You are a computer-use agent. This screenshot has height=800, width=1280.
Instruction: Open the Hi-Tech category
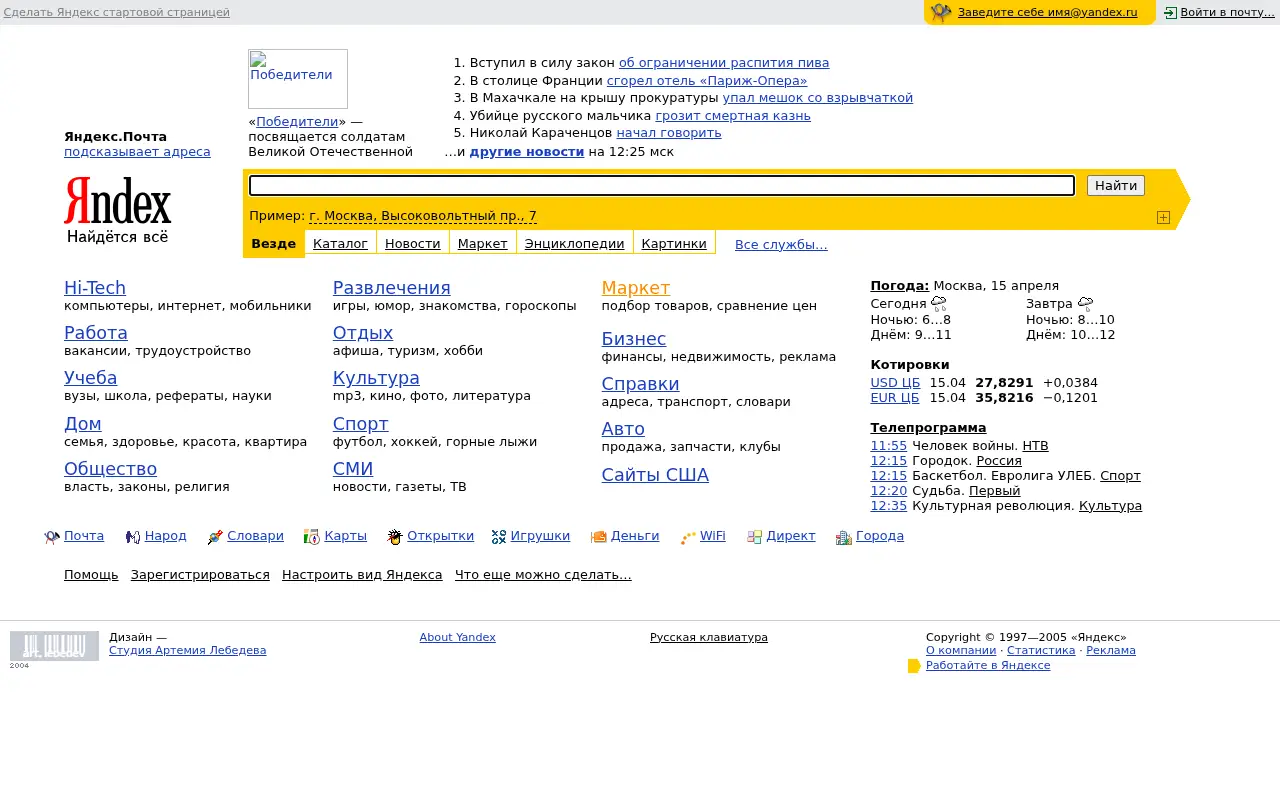pos(95,288)
